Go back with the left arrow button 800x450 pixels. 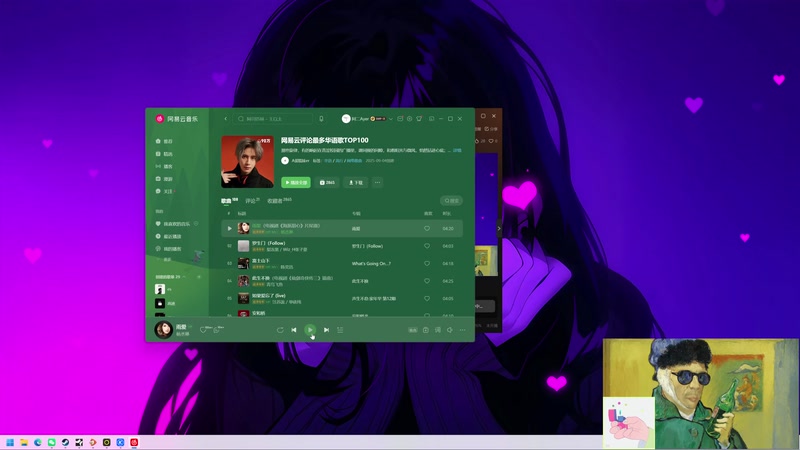tap(226, 119)
